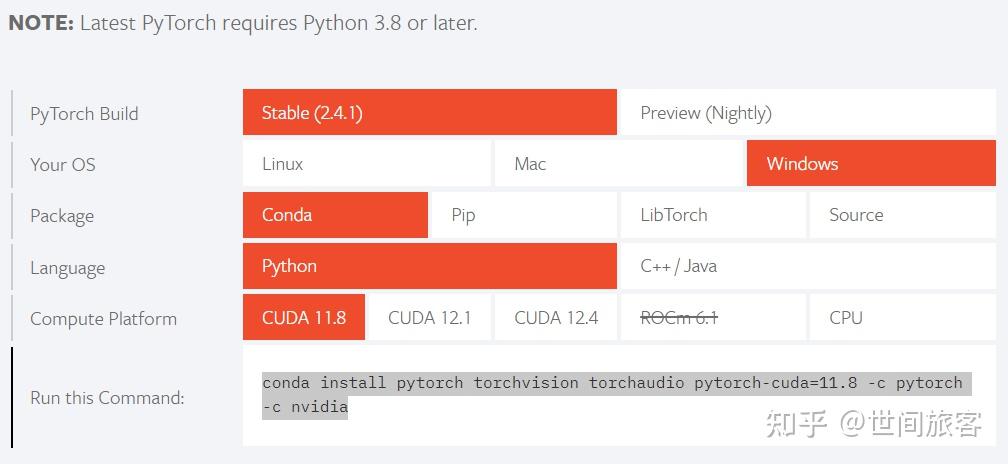Select Linux as your OS
This screenshot has width=1008, height=464.
coord(366,164)
